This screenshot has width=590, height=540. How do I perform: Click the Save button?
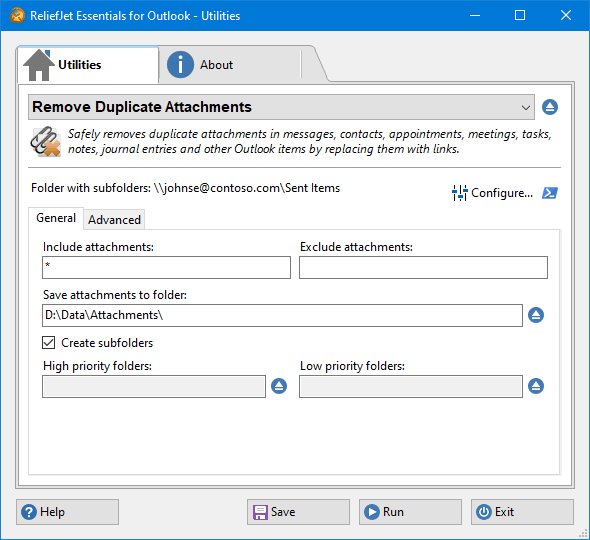pos(298,512)
